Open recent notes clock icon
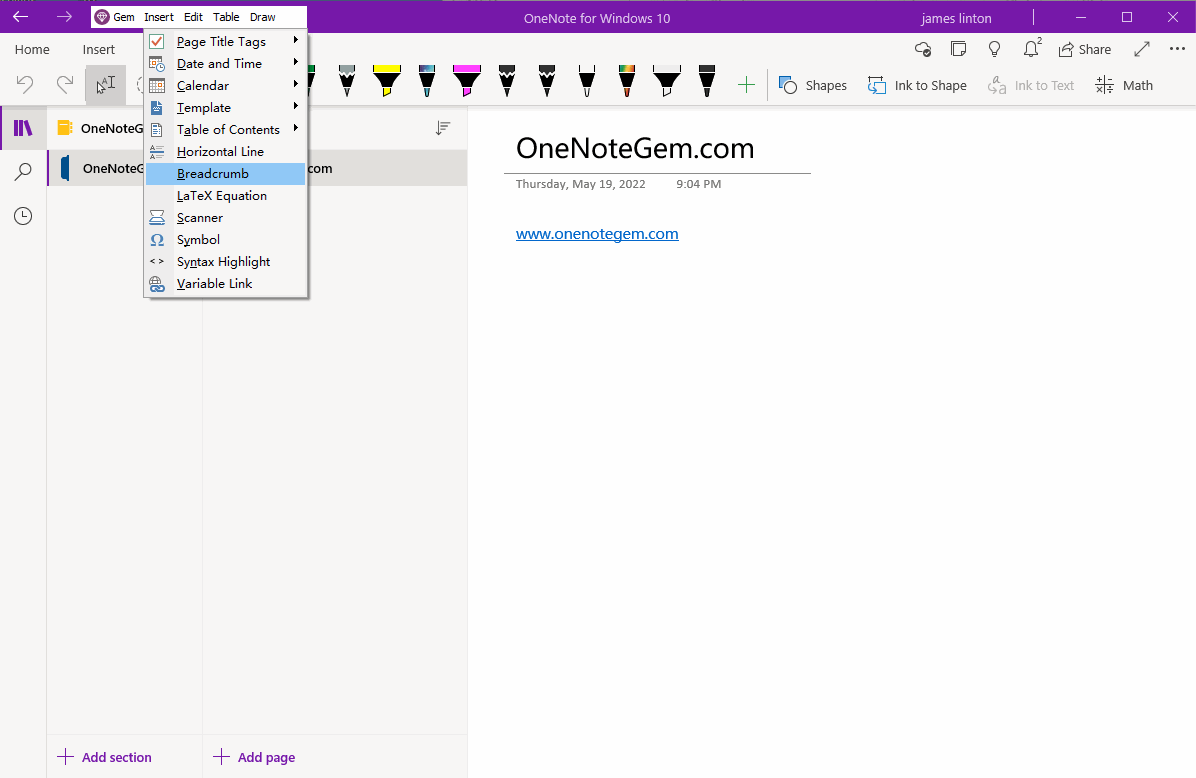Viewport: 1196px width, 778px height. click(x=24, y=216)
